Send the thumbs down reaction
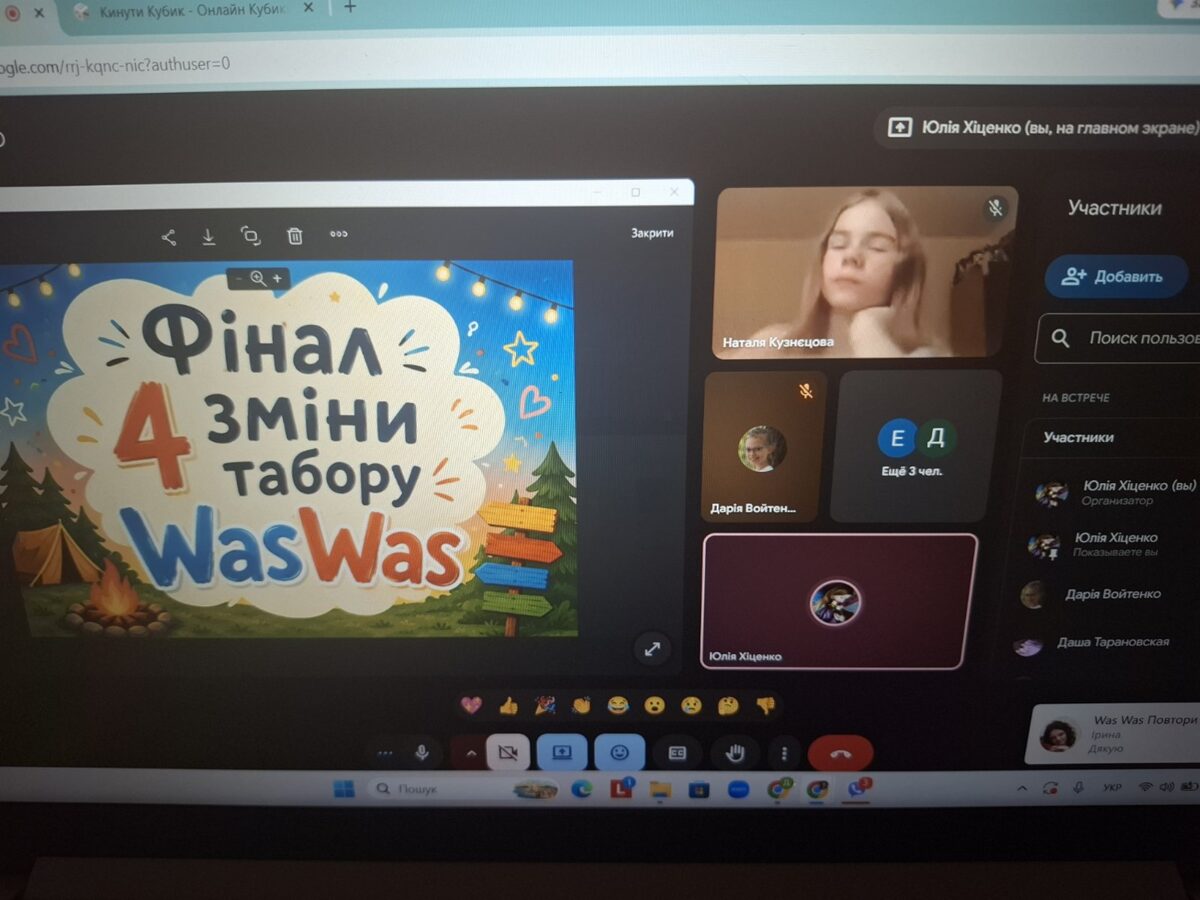This screenshot has height=900, width=1200. (x=765, y=705)
